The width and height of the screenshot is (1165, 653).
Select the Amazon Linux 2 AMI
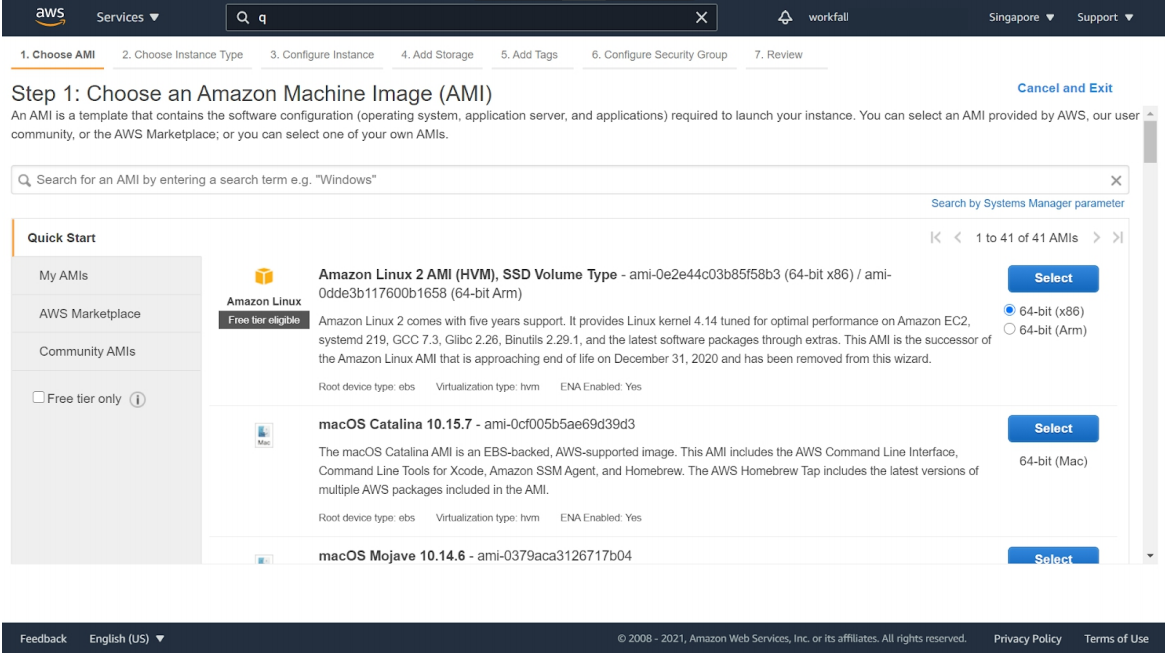coord(1053,278)
